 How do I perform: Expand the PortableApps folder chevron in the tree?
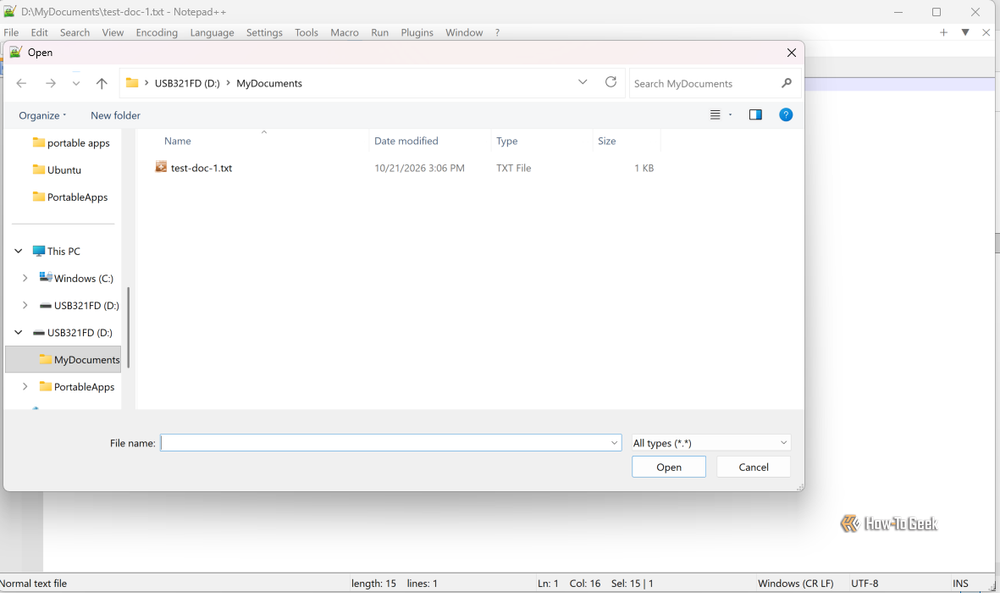tap(25, 386)
